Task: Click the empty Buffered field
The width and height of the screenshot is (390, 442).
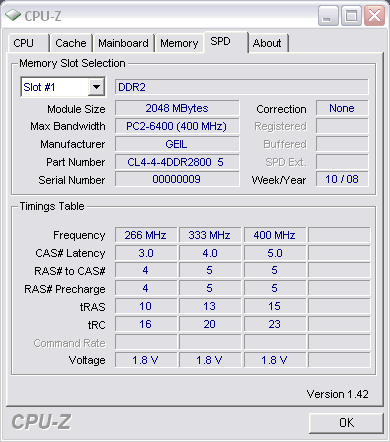Action: tap(342, 144)
